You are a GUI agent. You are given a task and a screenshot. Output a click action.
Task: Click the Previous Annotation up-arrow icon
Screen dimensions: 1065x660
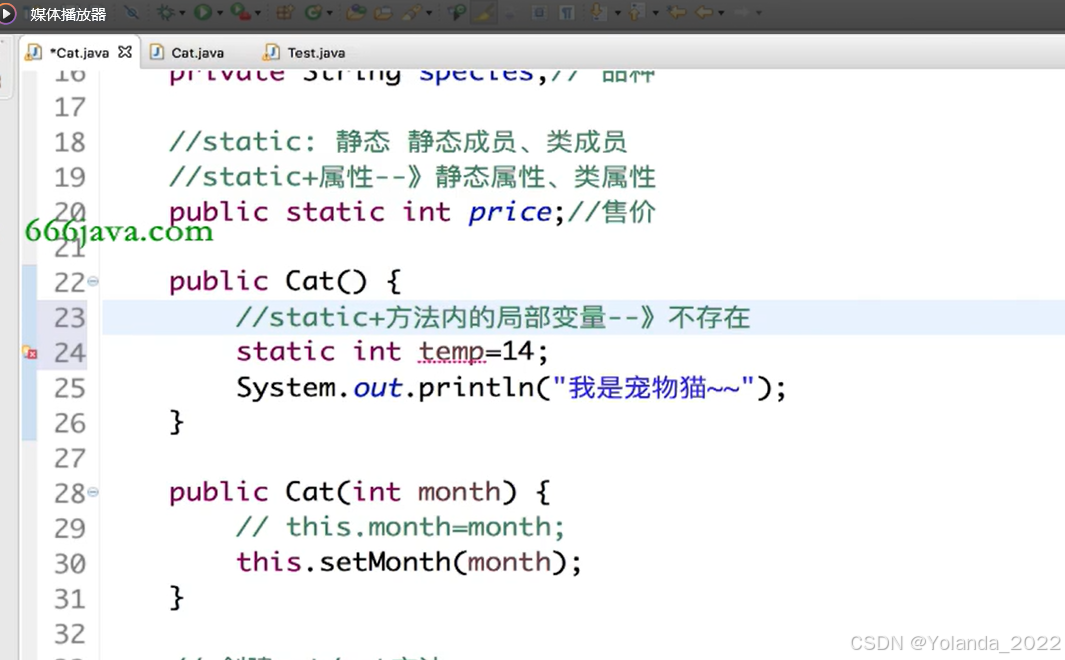pyautogui.click(x=636, y=12)
